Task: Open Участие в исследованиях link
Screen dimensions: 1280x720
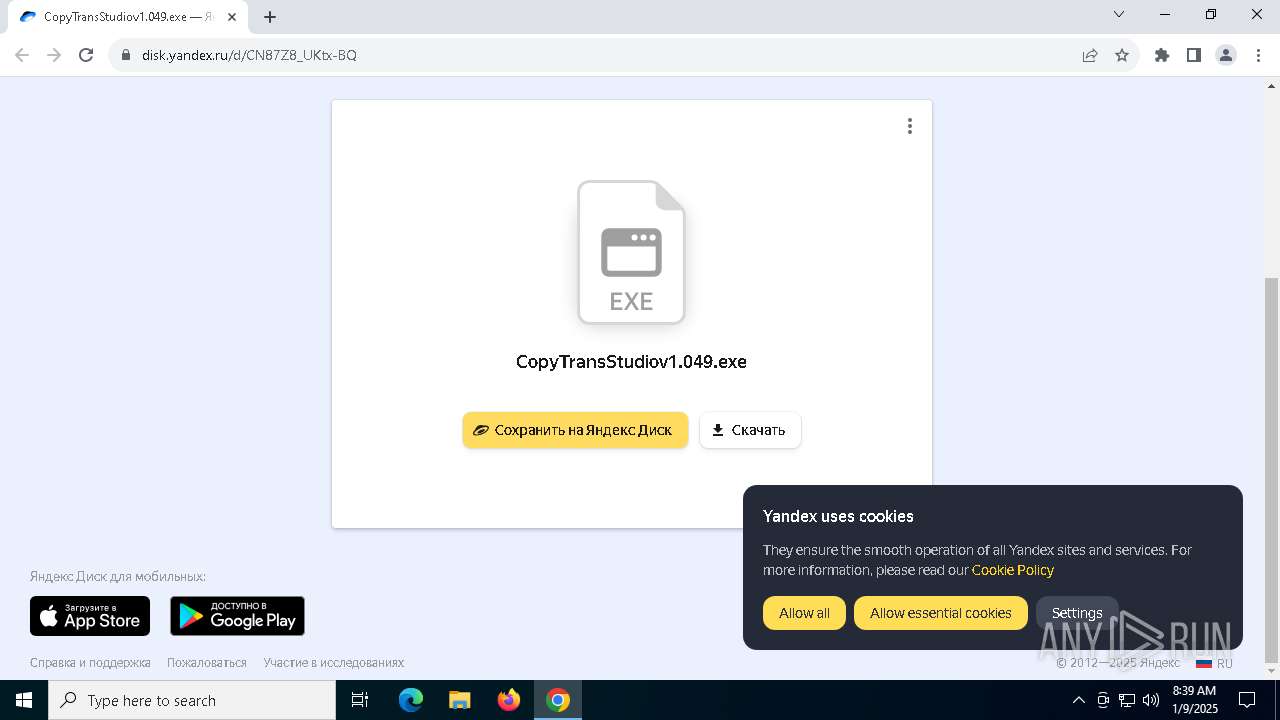Action: 334,662
